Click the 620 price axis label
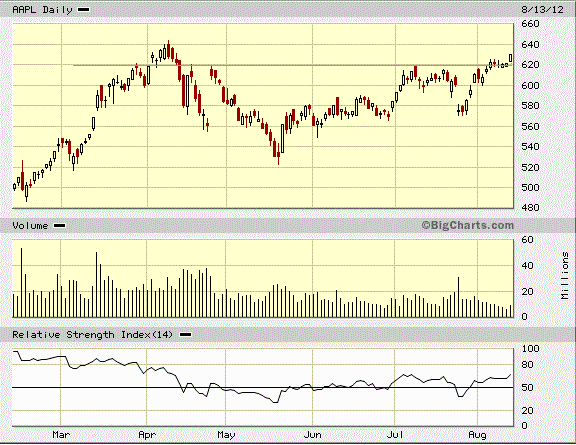 pyautogui.click(x=530, y=65)
